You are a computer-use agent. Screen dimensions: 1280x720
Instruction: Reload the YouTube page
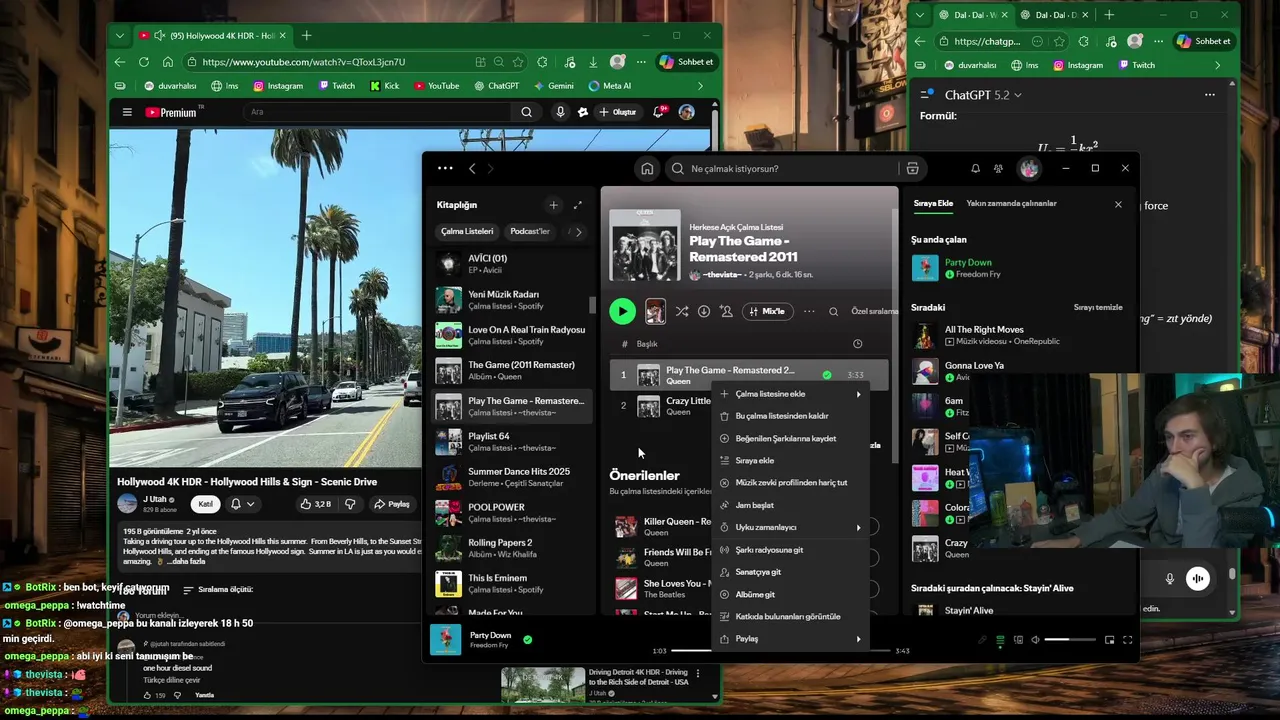(144, 62)
